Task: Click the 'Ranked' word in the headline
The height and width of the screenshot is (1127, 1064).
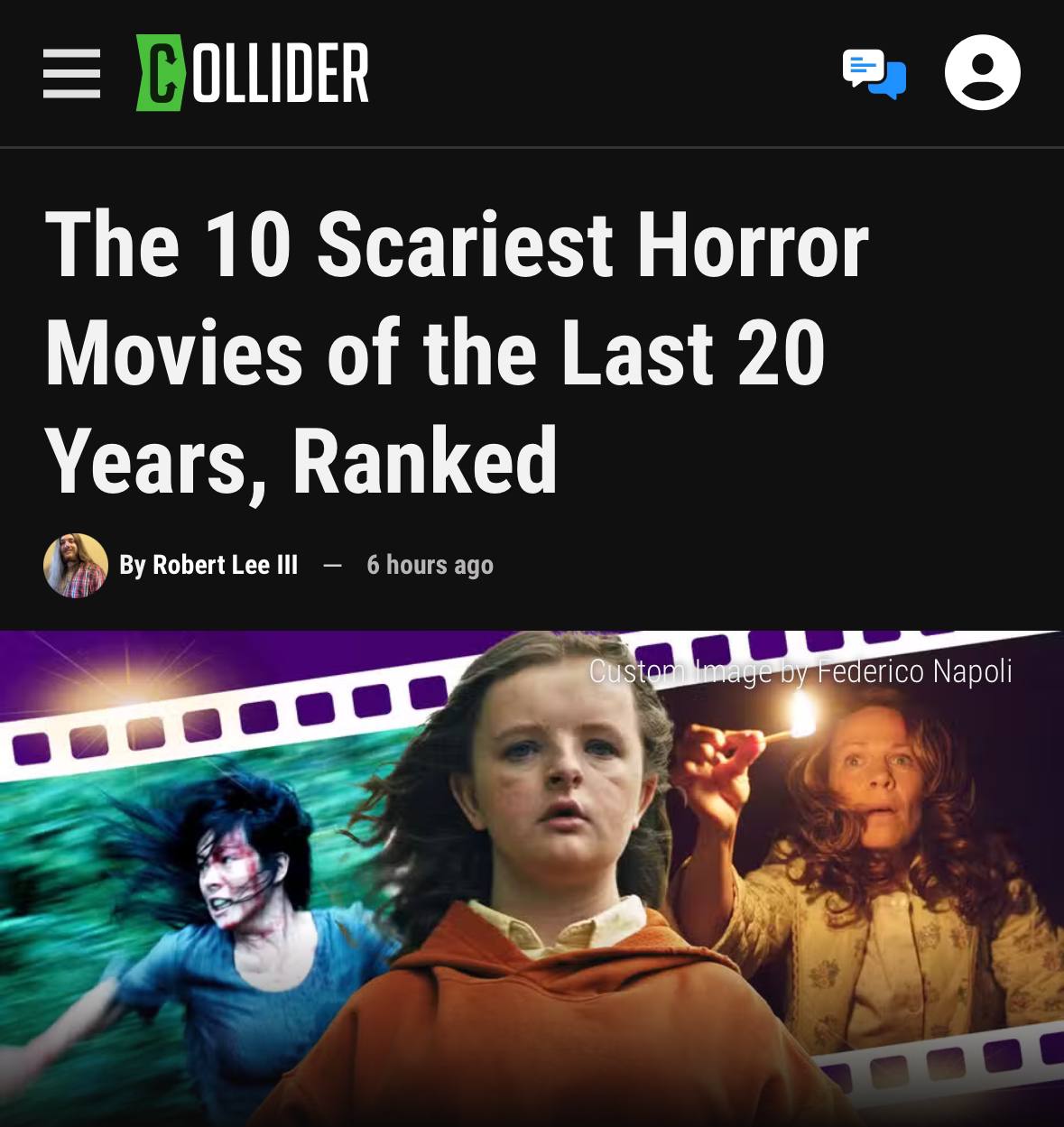Action: (x=424, y=461)
